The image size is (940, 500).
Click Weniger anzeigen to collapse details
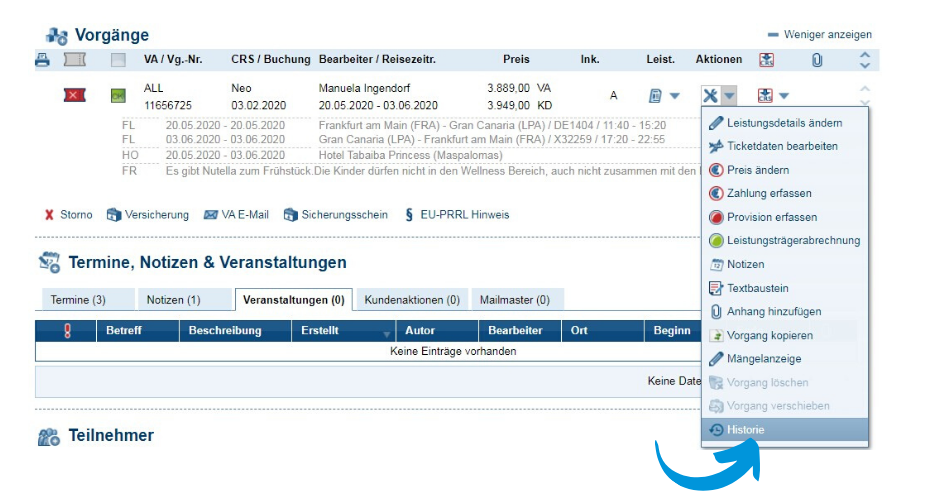click(819, 34)
